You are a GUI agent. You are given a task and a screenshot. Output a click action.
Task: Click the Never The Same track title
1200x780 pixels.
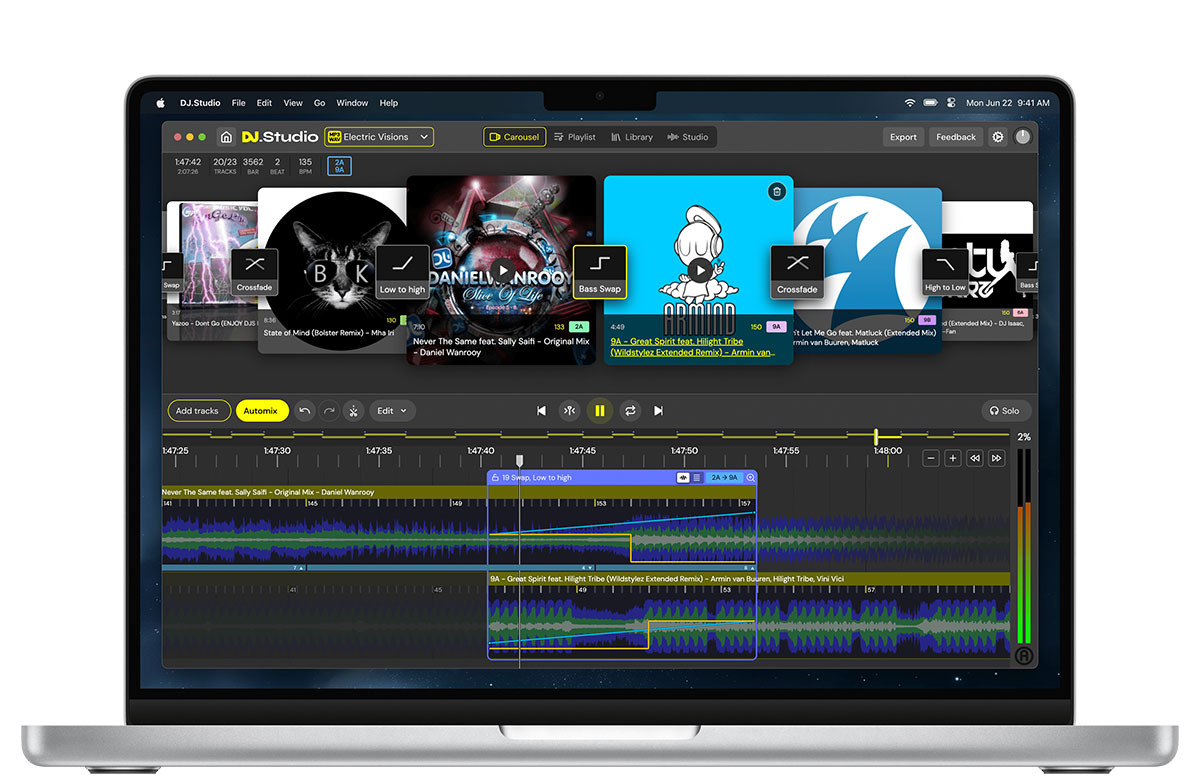pyautogui.click(x=501, y=347)
